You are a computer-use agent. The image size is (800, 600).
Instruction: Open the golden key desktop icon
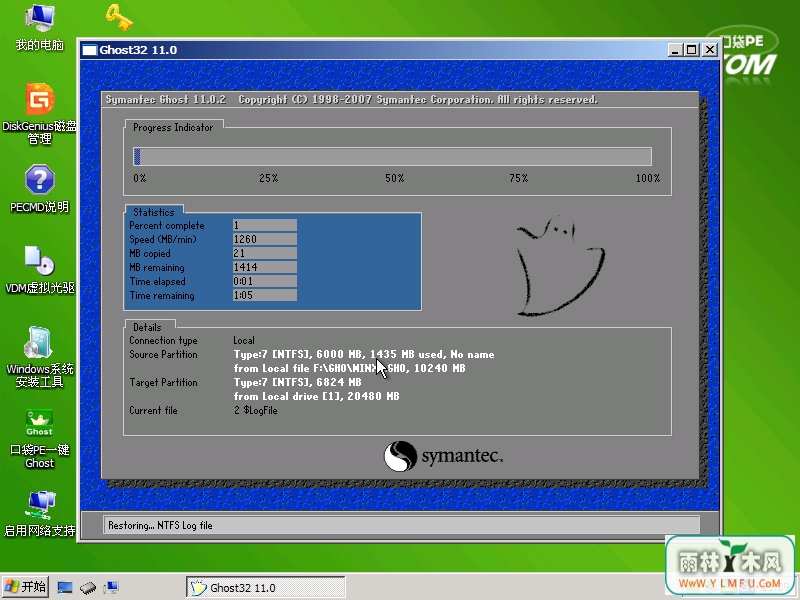coord(119,17)
